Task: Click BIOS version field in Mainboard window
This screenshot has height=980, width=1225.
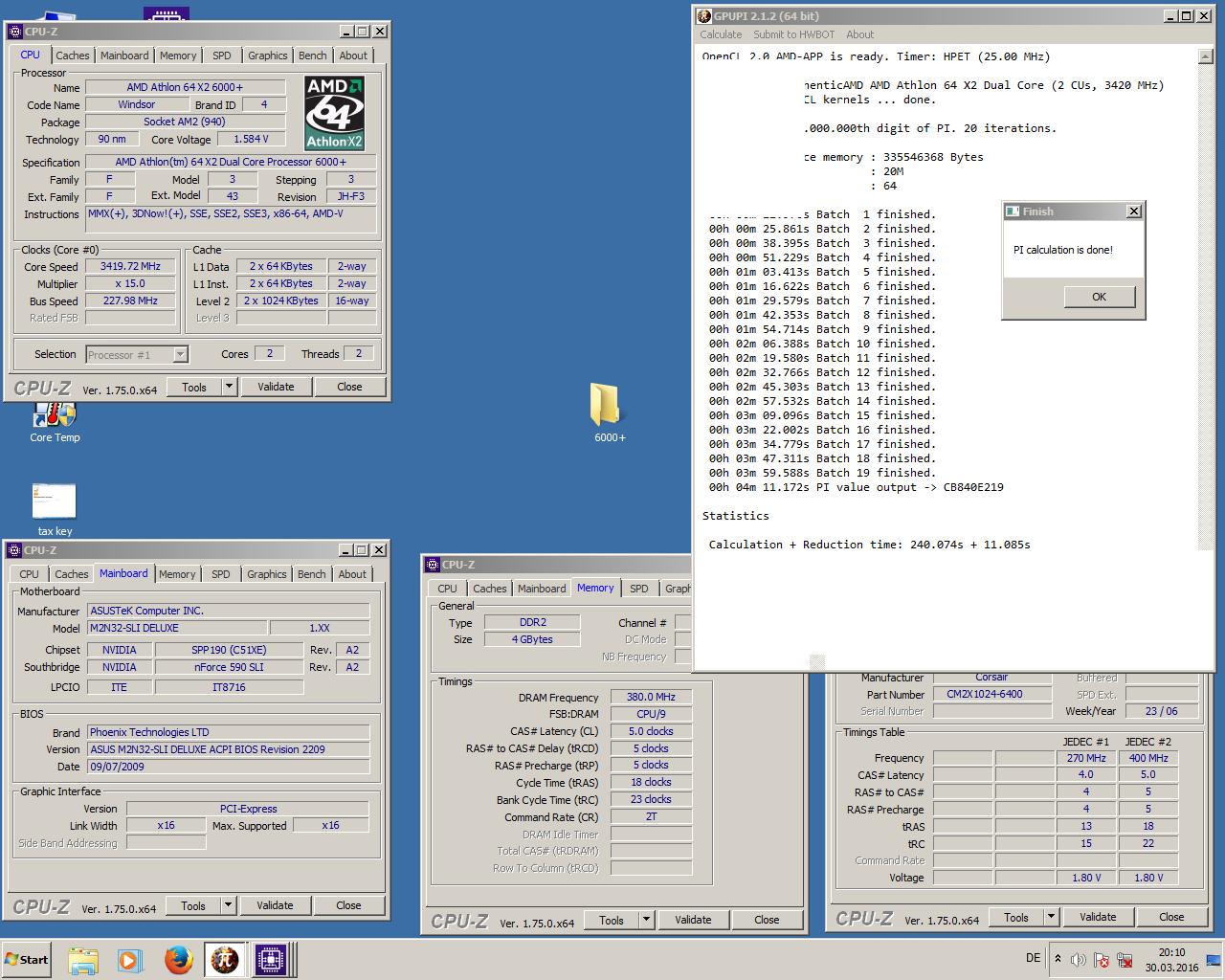Action: coord(228,749)
